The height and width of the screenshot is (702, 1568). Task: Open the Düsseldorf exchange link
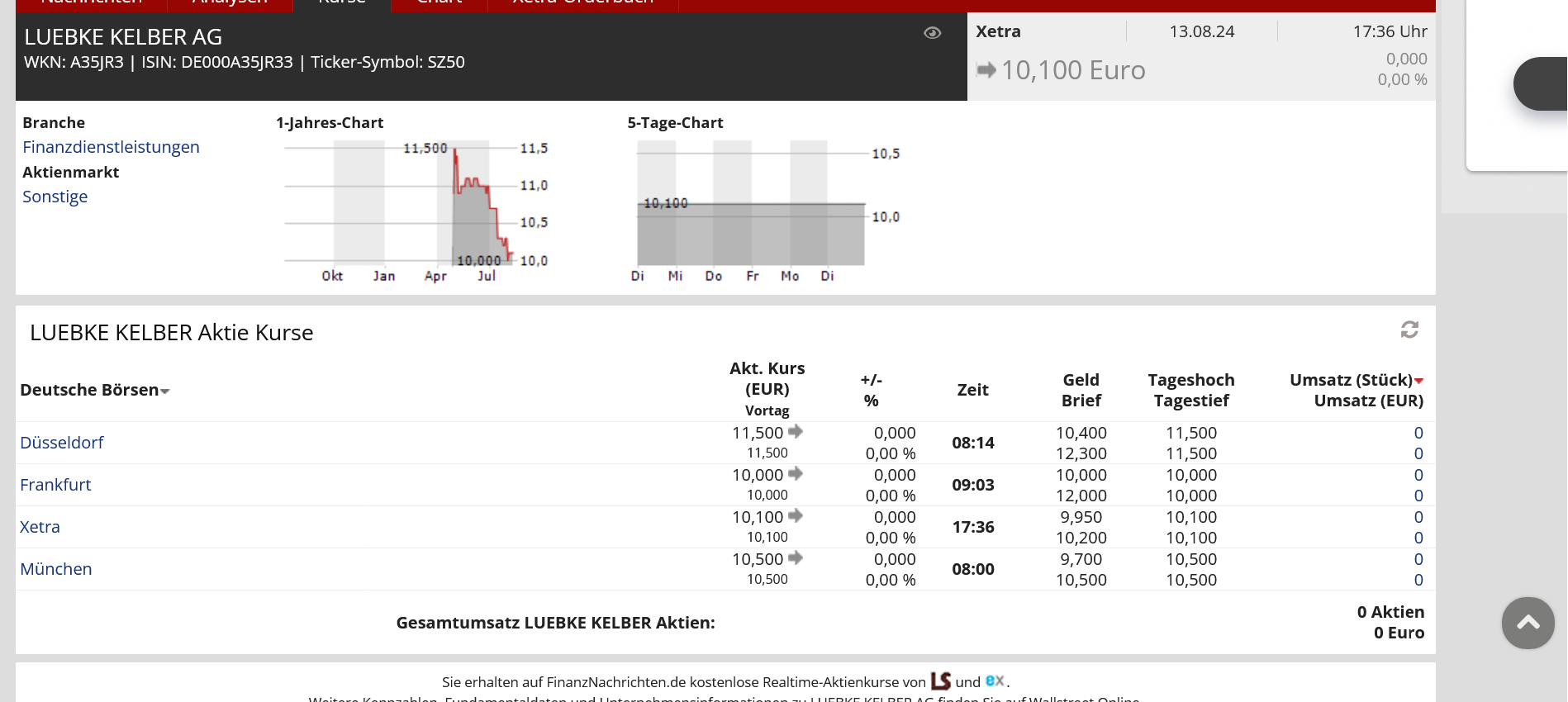[62, 443]
